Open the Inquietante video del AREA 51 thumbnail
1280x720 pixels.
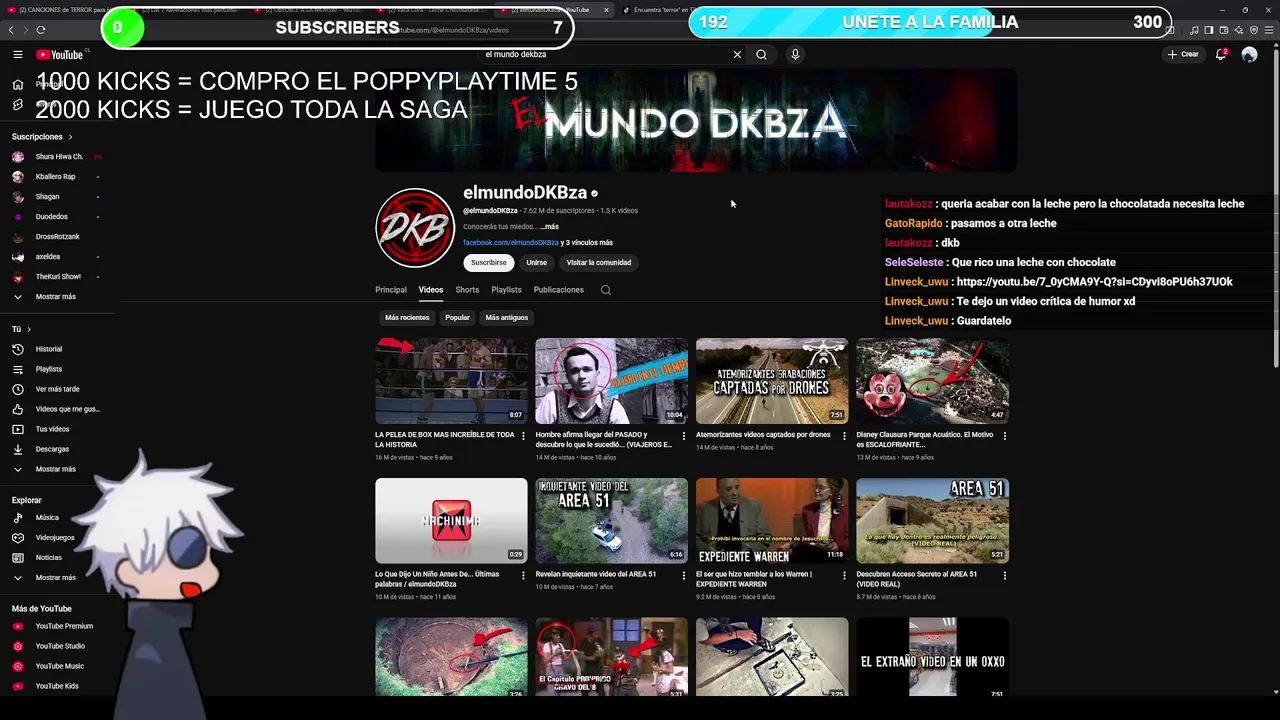[611, 521]
